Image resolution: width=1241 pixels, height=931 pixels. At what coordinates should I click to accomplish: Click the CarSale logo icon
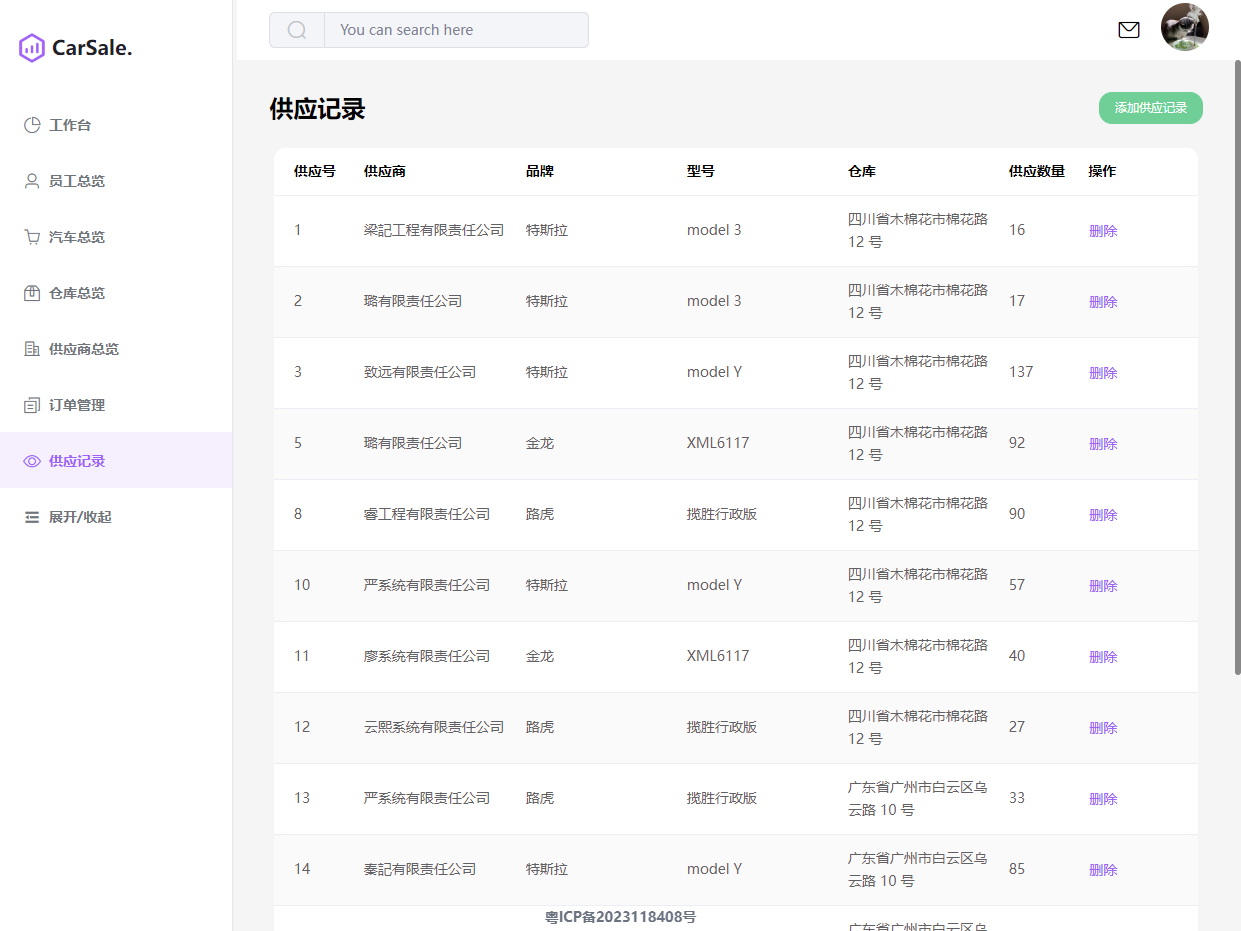click(x=32, y=48)
